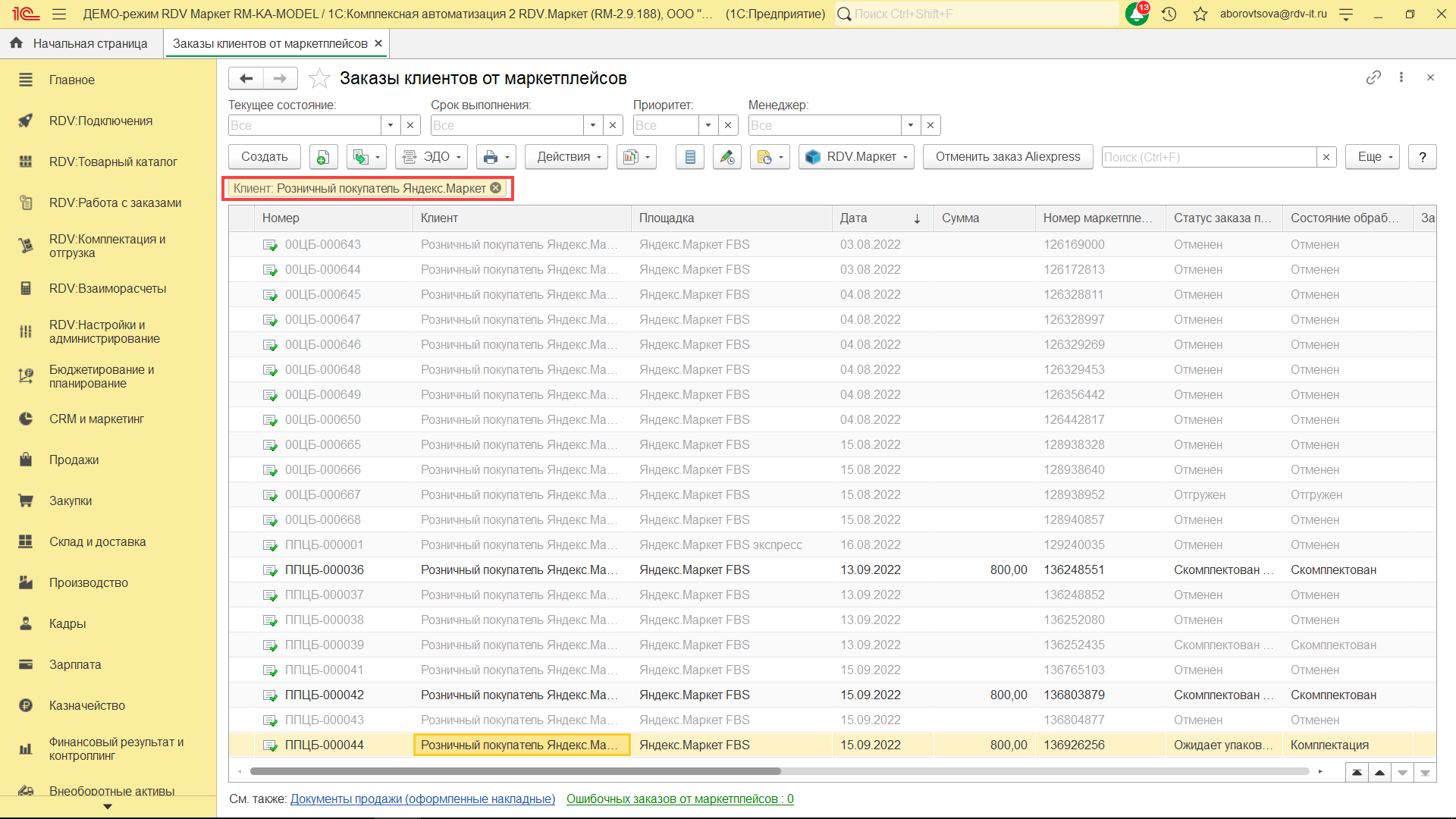
Task: Click the copy document icon next to Создать
Action: point(323,157)
